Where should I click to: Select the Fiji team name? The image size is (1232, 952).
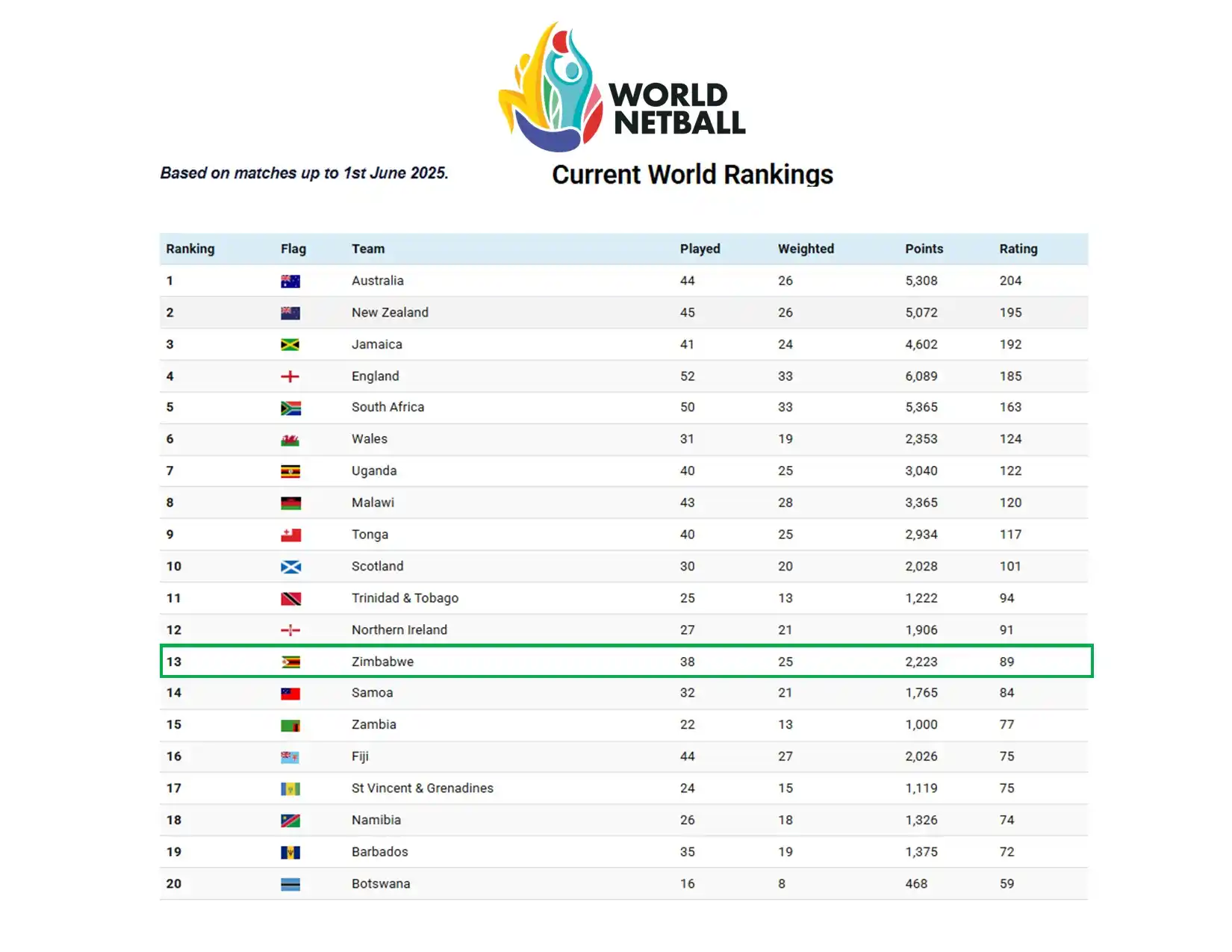pos(360,756)
